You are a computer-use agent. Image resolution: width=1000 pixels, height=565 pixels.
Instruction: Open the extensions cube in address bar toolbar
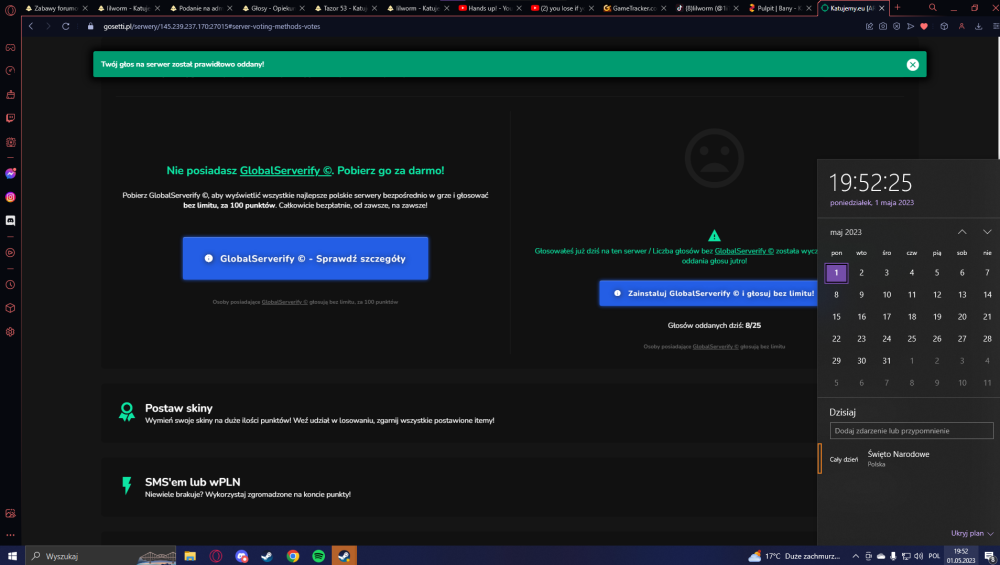point(944,26)
